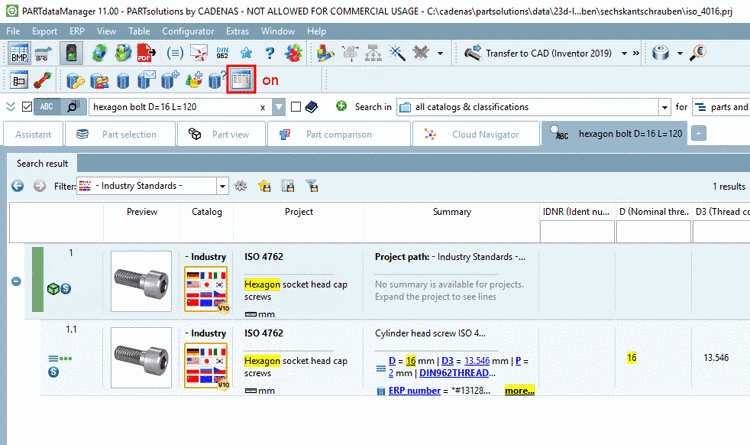Toggle the checkbox next to the book icon
750x445 pixels.
pyautogui.click(x=296, y=107)
